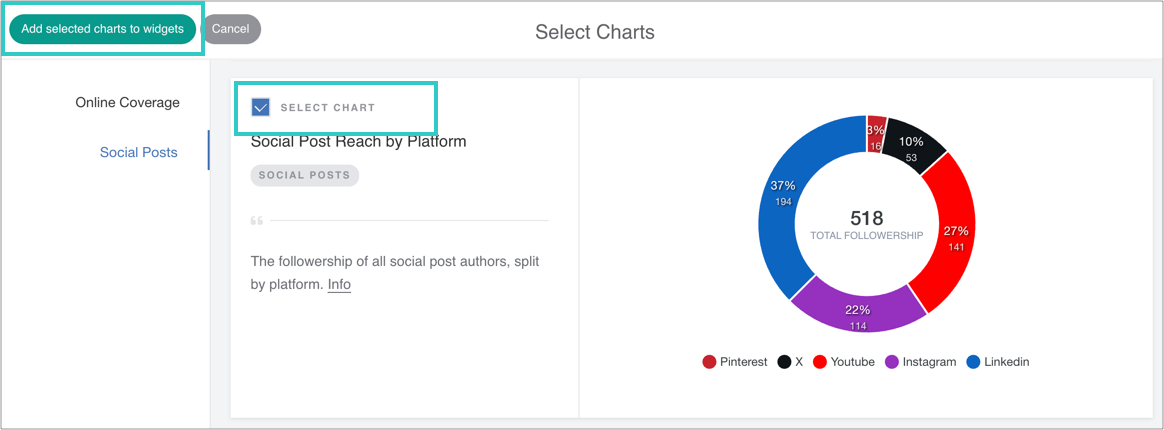Screen dimensions: 1164x430
Task: Click the 518 total followership center label
Action: 866,218
